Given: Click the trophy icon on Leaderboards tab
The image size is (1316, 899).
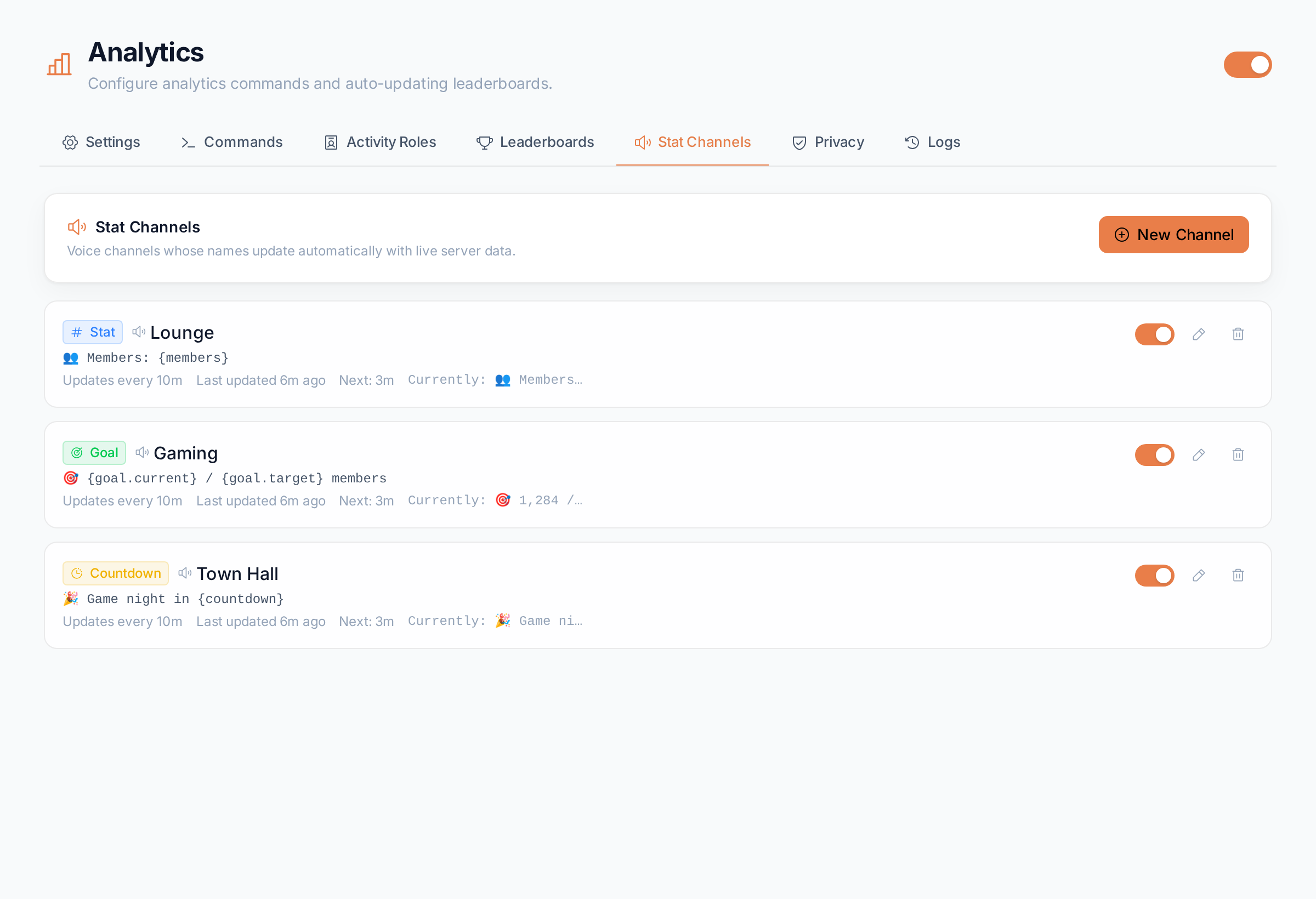Looking at the screenshot, I should 484,143.
